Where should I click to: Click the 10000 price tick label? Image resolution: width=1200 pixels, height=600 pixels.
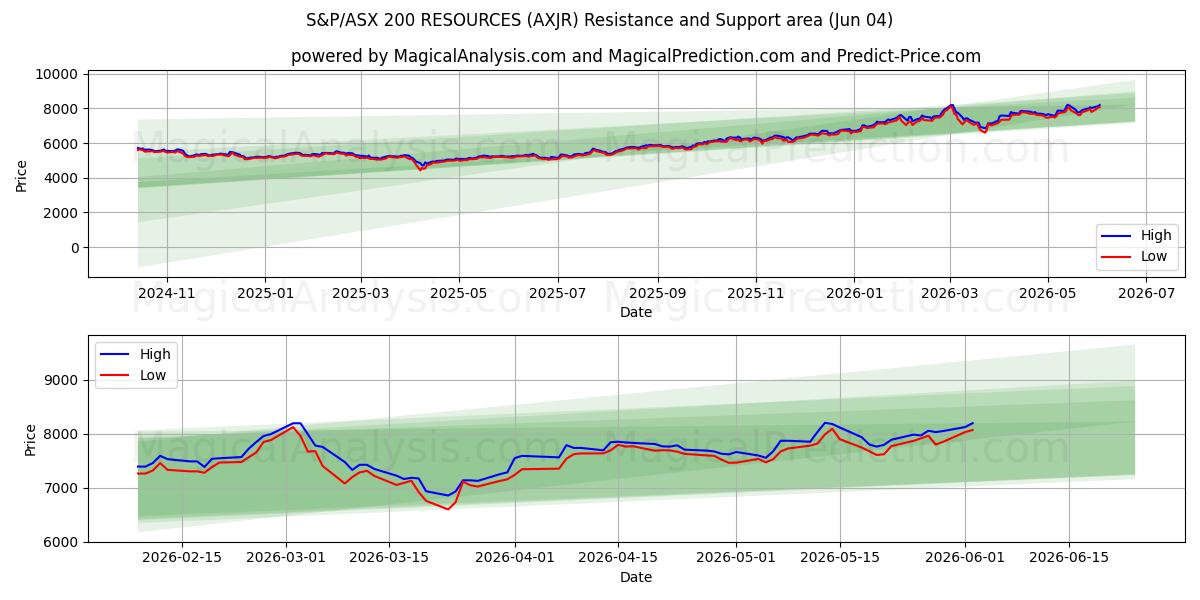click(58, 74)
